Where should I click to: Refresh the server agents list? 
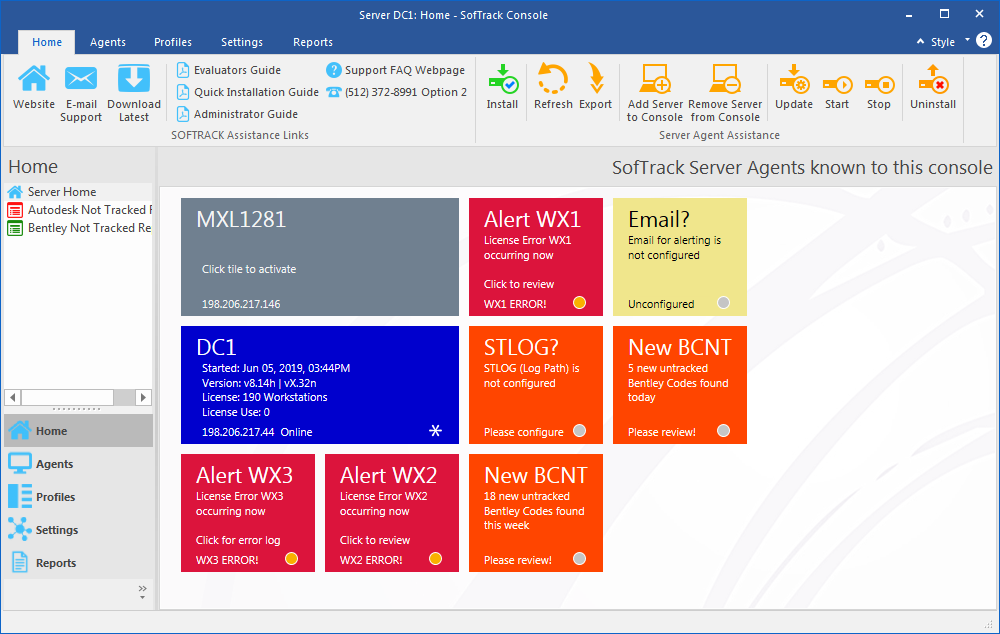click(x=552, y=79)
